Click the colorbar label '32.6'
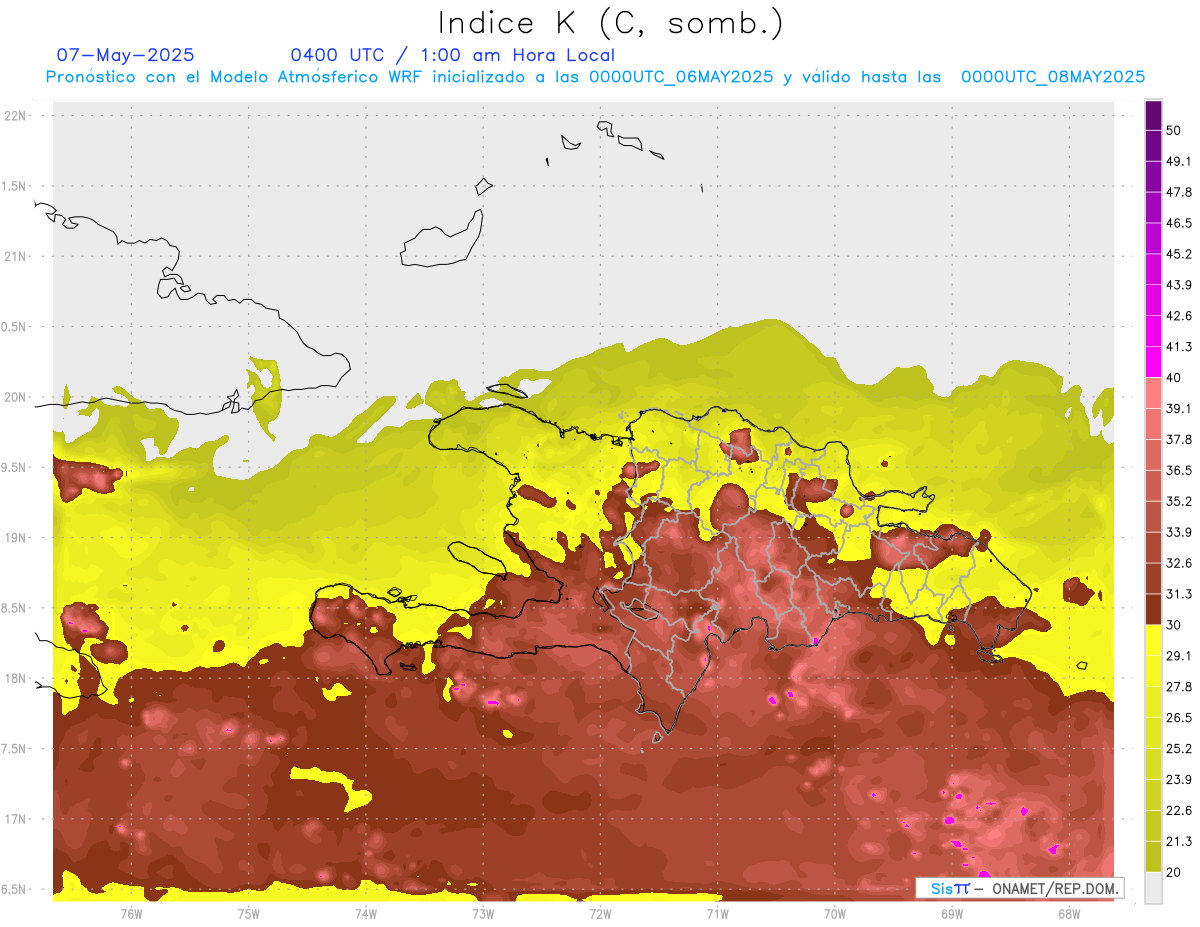 [x=1178, y=563]
